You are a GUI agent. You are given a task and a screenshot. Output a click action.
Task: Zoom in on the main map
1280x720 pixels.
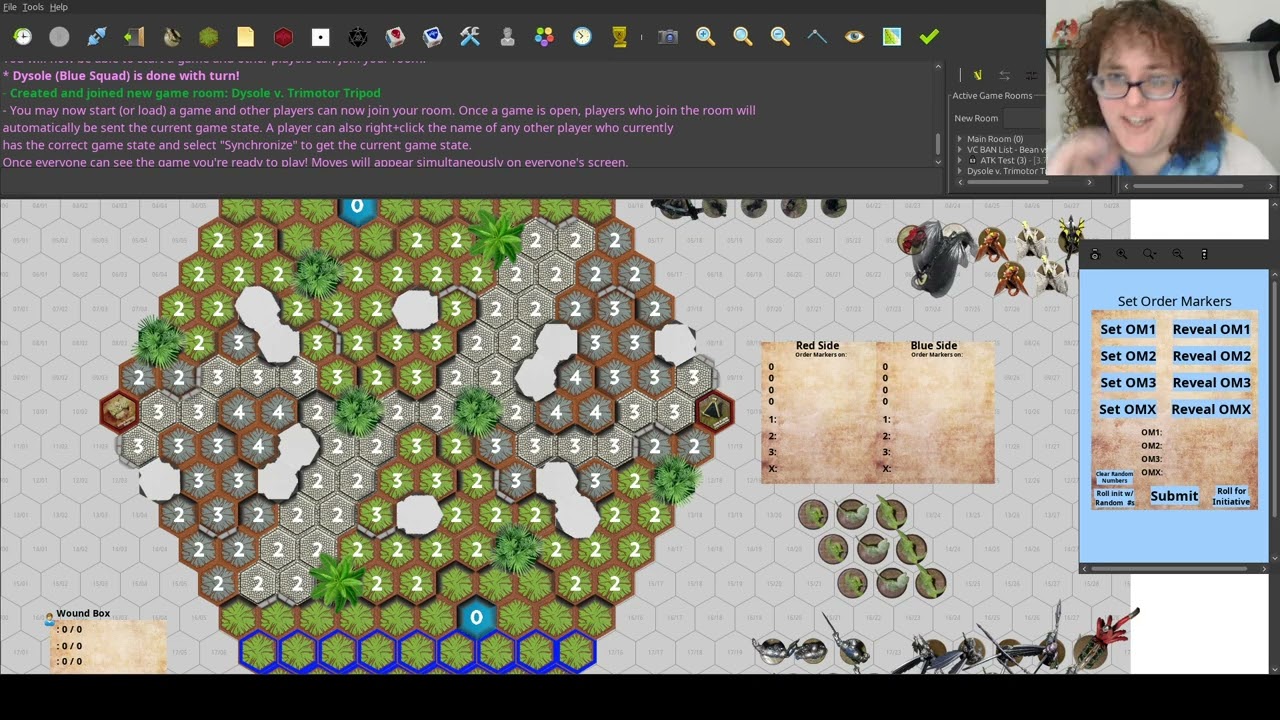coord(705,37)
